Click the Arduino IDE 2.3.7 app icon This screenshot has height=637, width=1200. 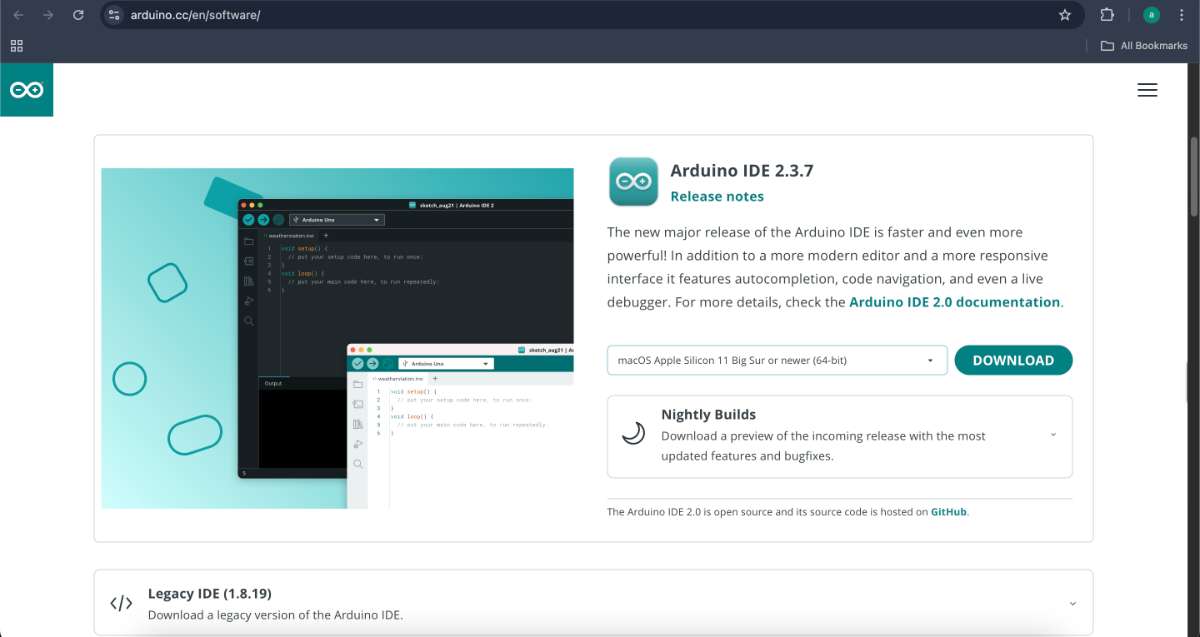coord(633,181)
